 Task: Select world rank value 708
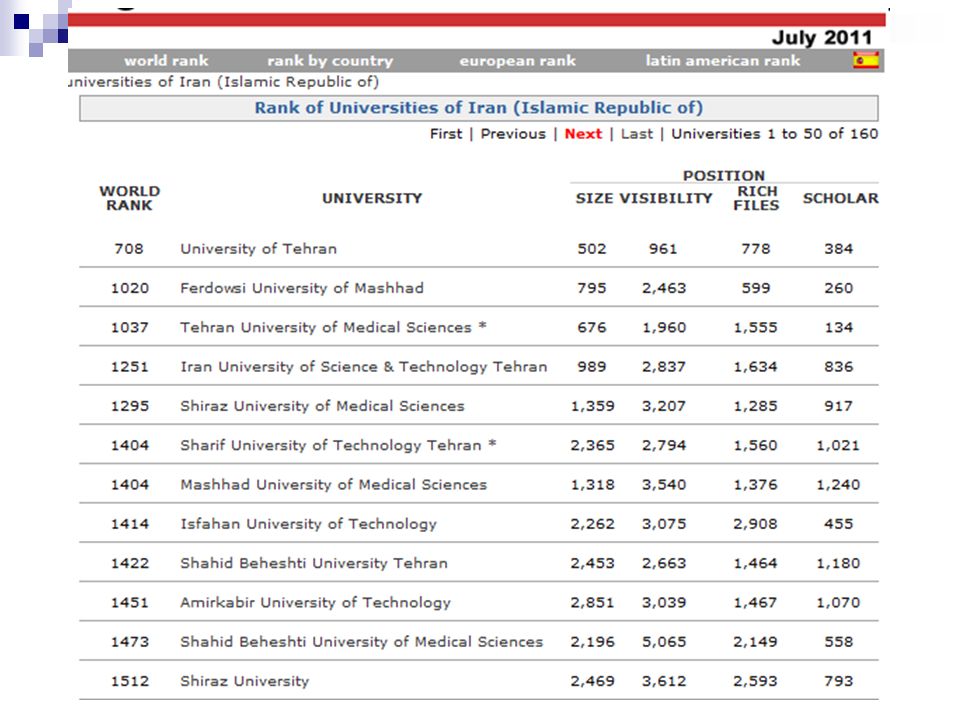[129, 249]
